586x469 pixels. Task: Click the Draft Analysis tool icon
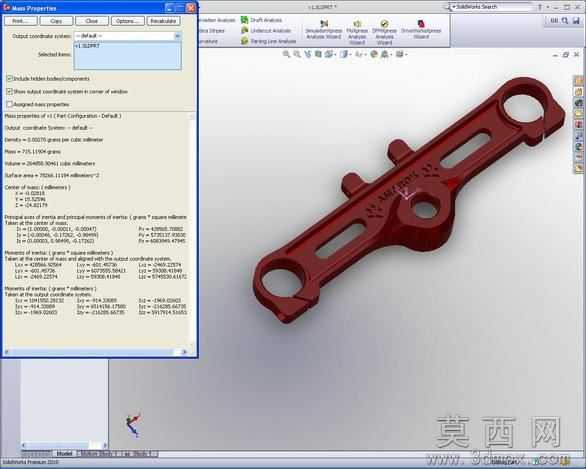[x=244, y=20]
